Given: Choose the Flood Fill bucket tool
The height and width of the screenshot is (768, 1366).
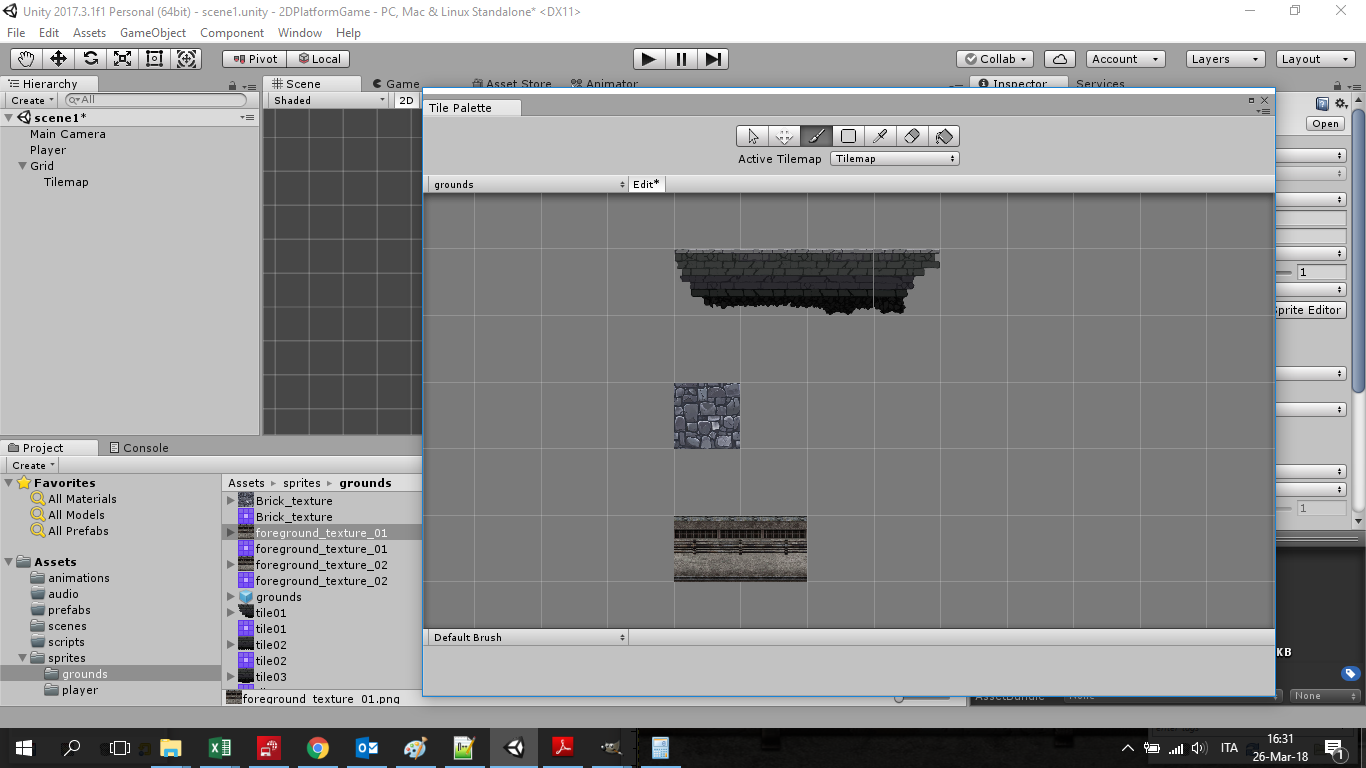Looking at the screenshot, I should click(x=943, y=136).
